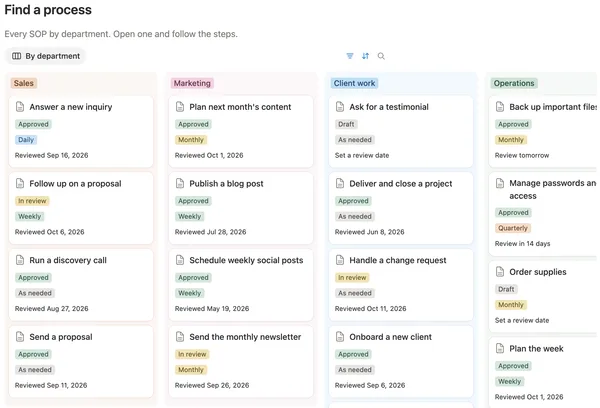Open the Ask for a testimonial title
The height and width of the screenshot is (408, 600).
coord(389,107)
